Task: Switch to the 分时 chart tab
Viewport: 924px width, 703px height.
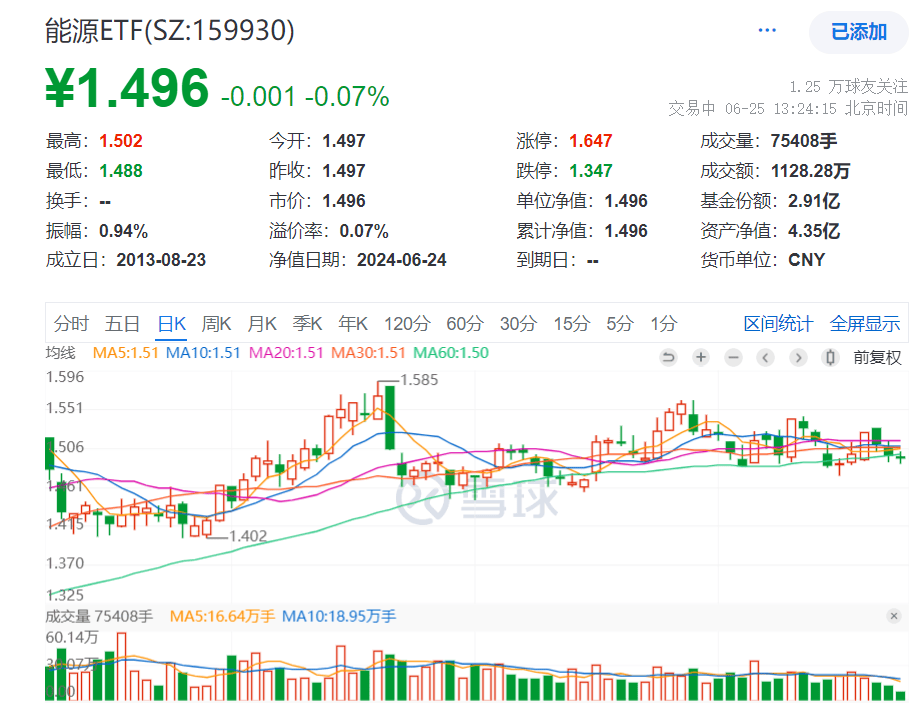Action: (71, 324)
